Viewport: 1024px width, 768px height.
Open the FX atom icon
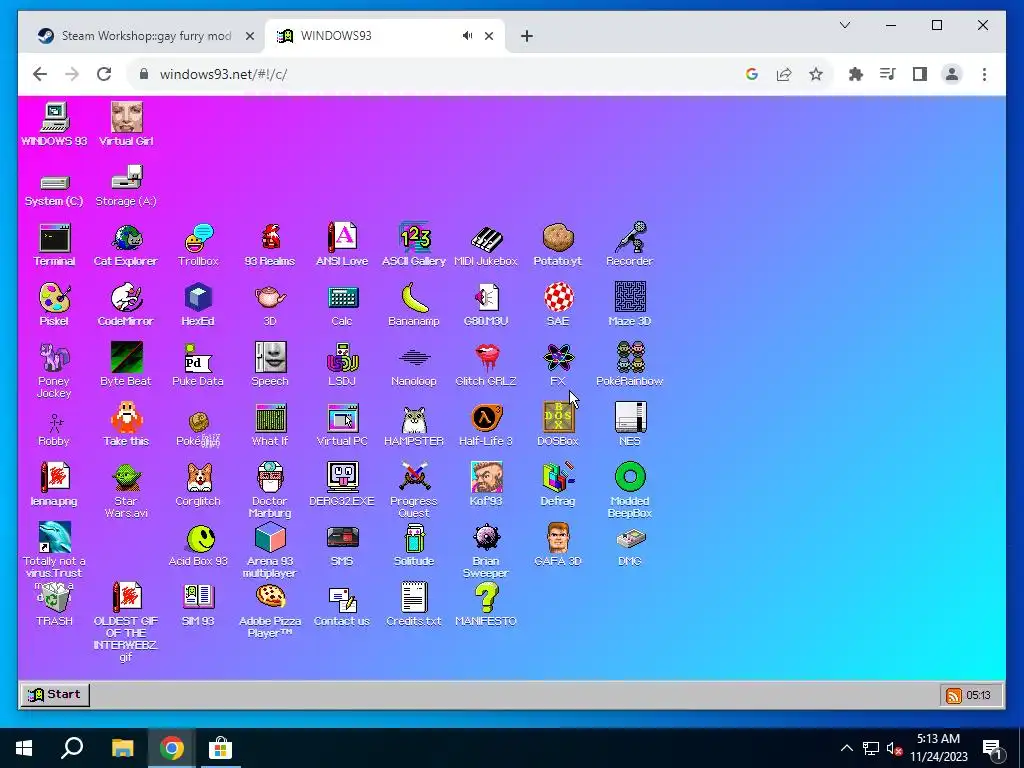click(558, 359)
